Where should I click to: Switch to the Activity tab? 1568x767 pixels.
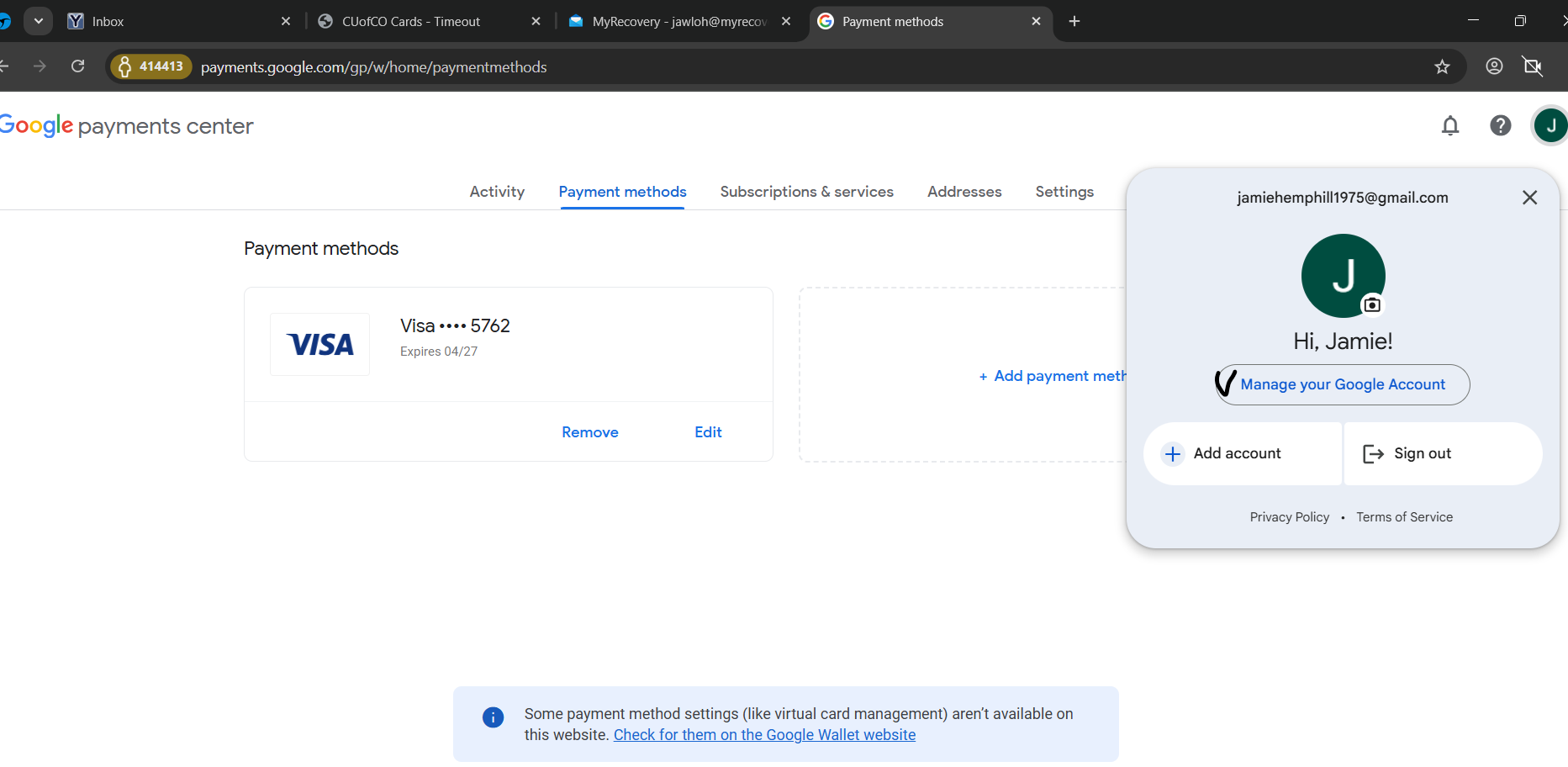point(497,192)
